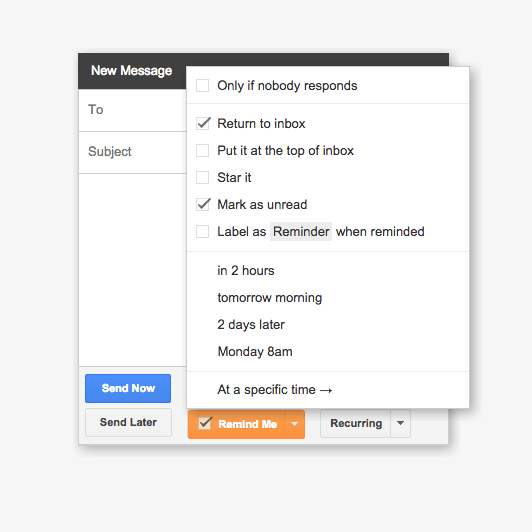Click the To recipient field

[x=132, y=110]
